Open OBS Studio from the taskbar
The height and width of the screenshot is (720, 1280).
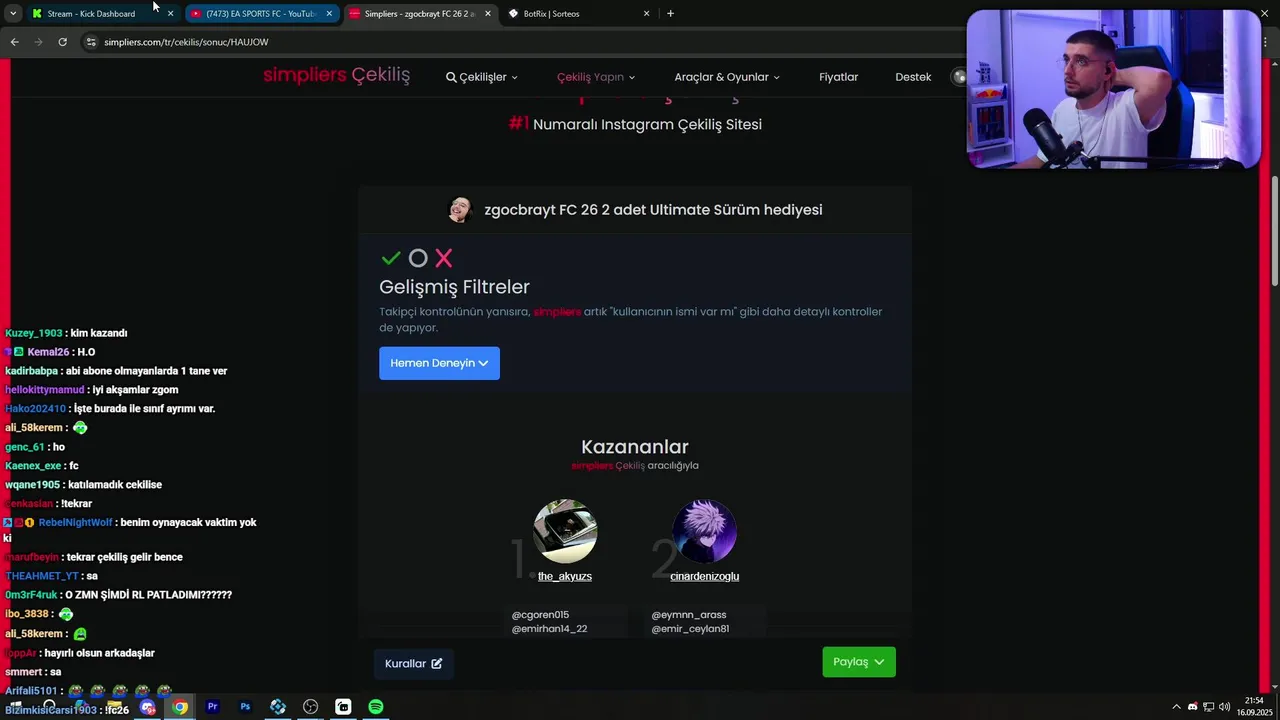pos(310,707)
